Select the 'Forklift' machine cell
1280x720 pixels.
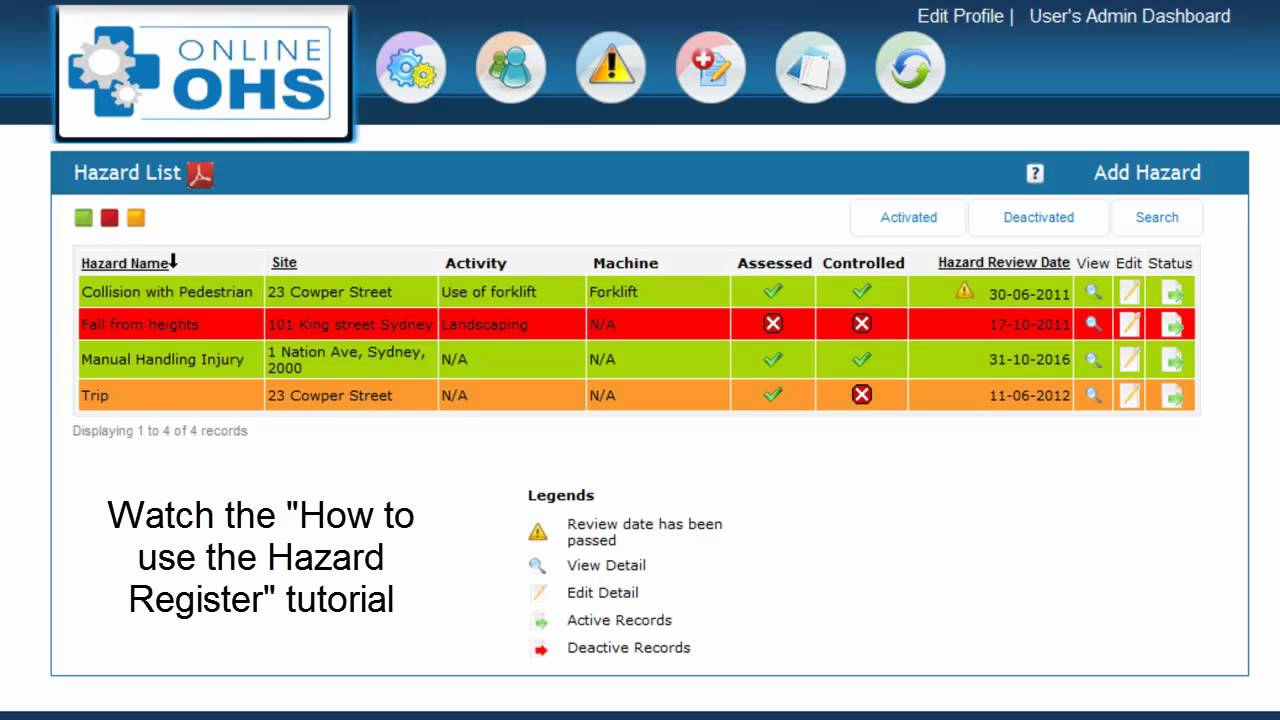[x=658, y=292]
